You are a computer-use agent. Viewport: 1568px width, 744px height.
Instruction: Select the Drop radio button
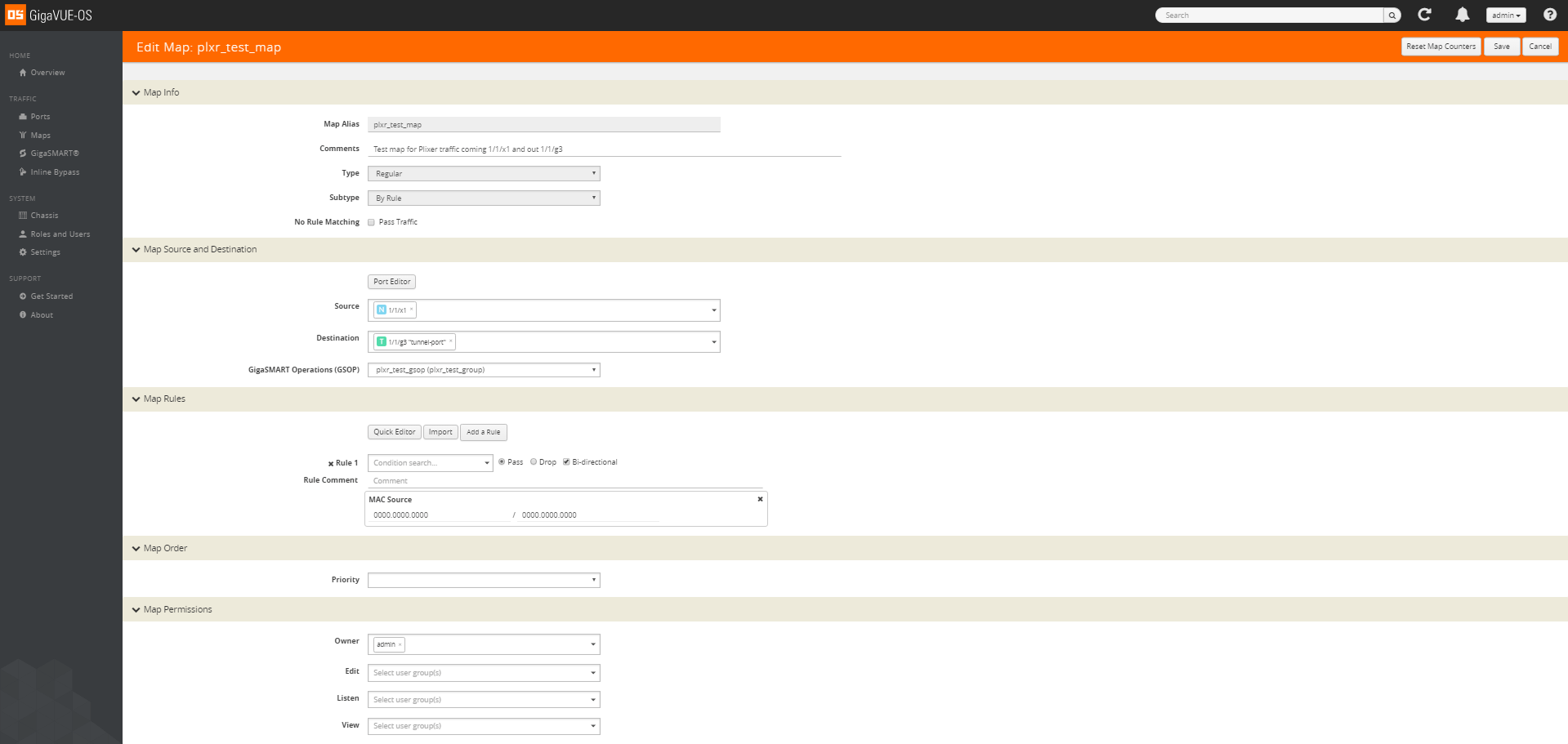click(534, 462)
